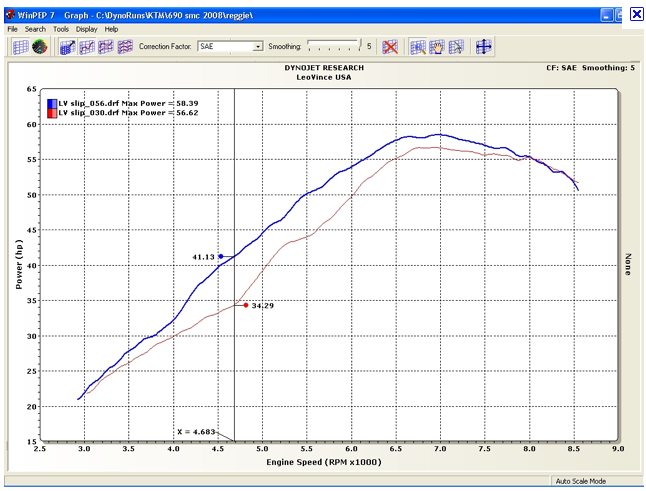646x491 pixels.
Task: Click the 34.29 value label
Action: click(x=263, y=306)
